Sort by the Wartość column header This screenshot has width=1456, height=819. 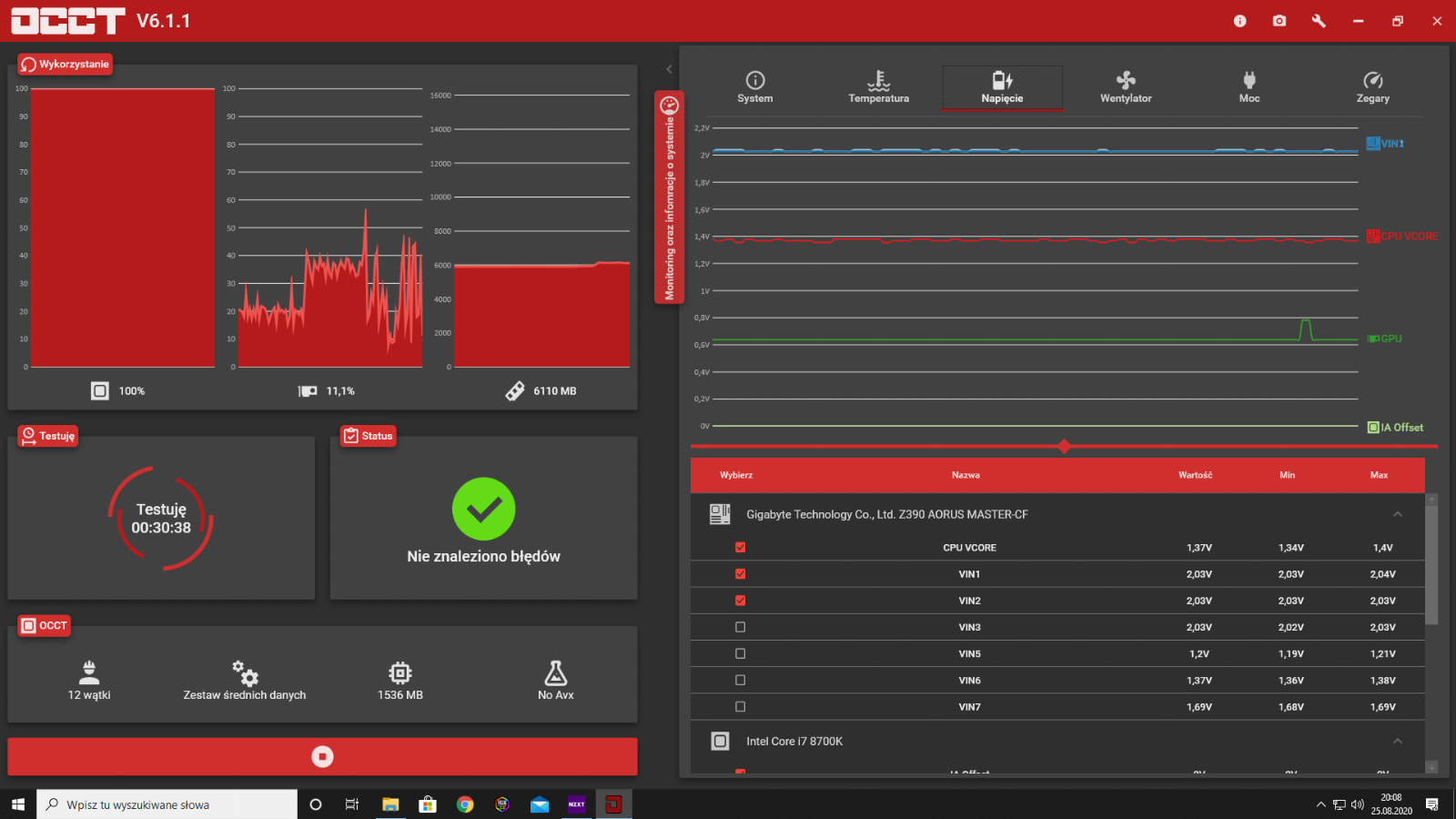click(1196, 475)
